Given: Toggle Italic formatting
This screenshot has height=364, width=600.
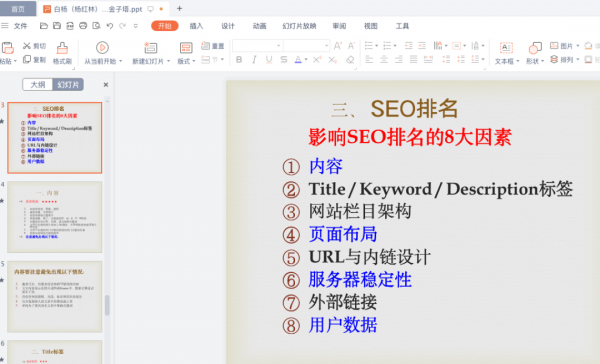Looking at the screenshot, I should click(254, 60).
